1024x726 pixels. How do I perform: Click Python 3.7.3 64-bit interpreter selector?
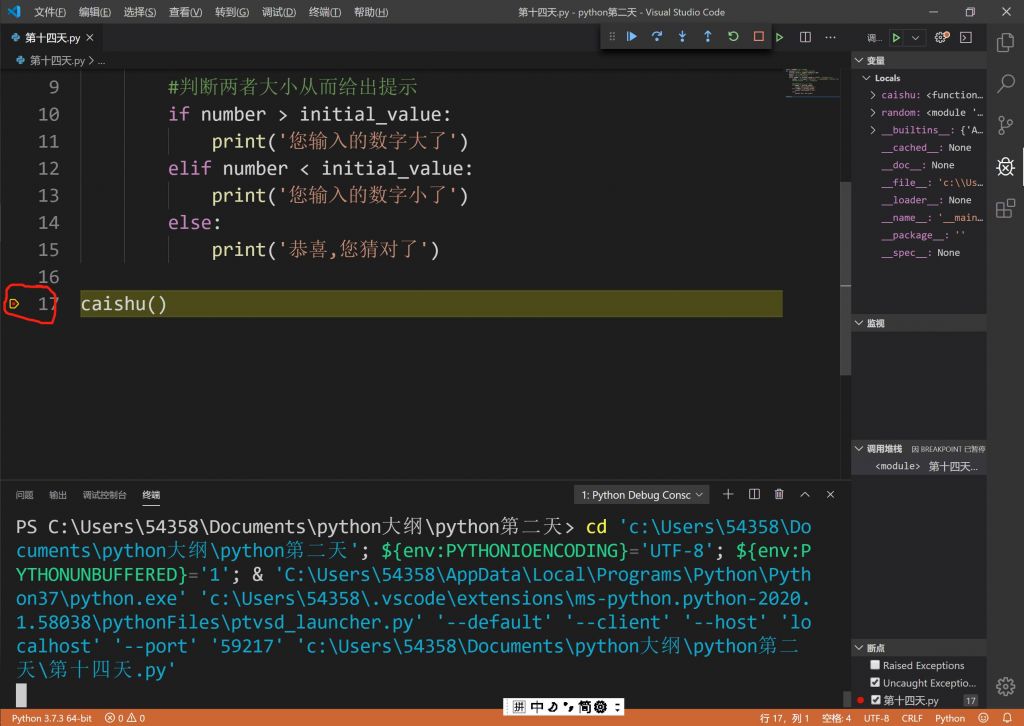click(x=51, y=718)
